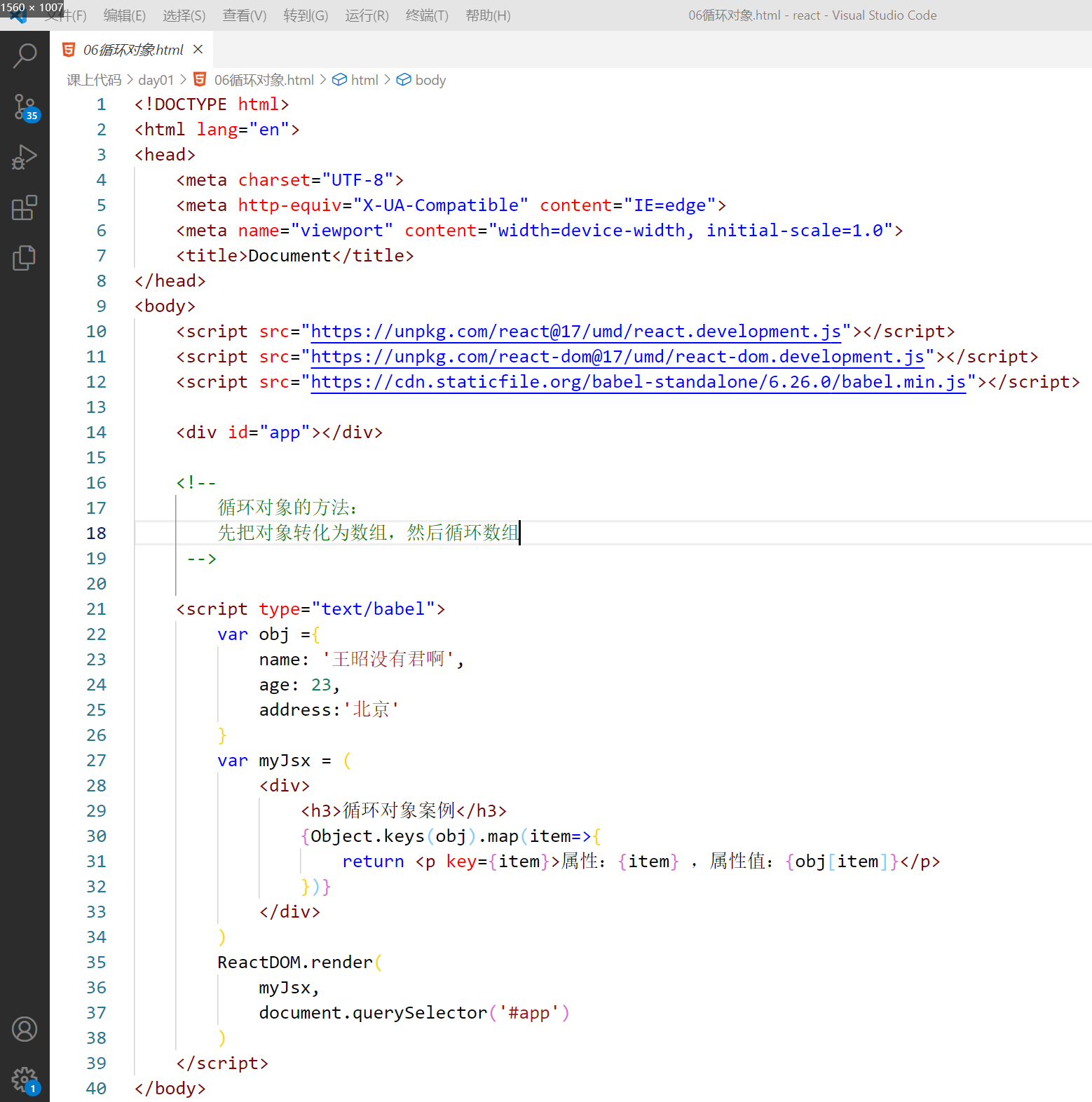Open the 选择(S) menu
The height and width of the screenshot is (1102, 1092).
click(184, 15)
